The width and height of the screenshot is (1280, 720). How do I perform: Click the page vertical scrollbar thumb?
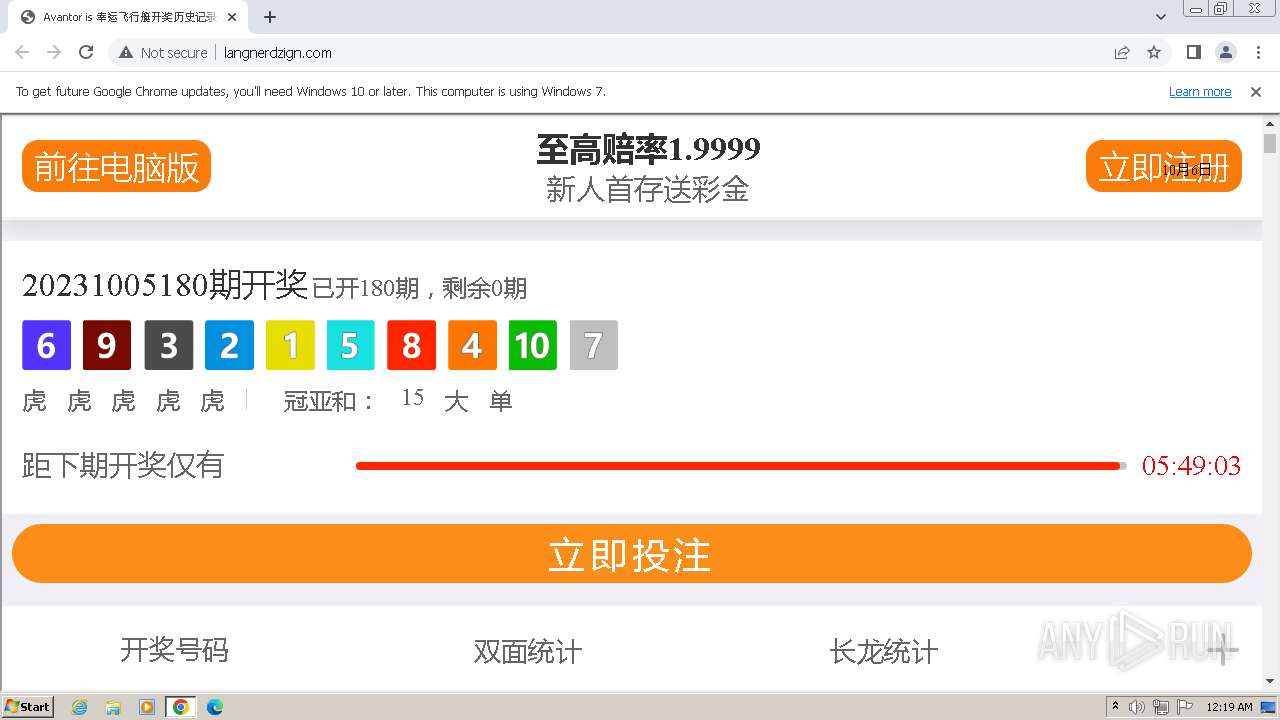tap(1270, 143)
